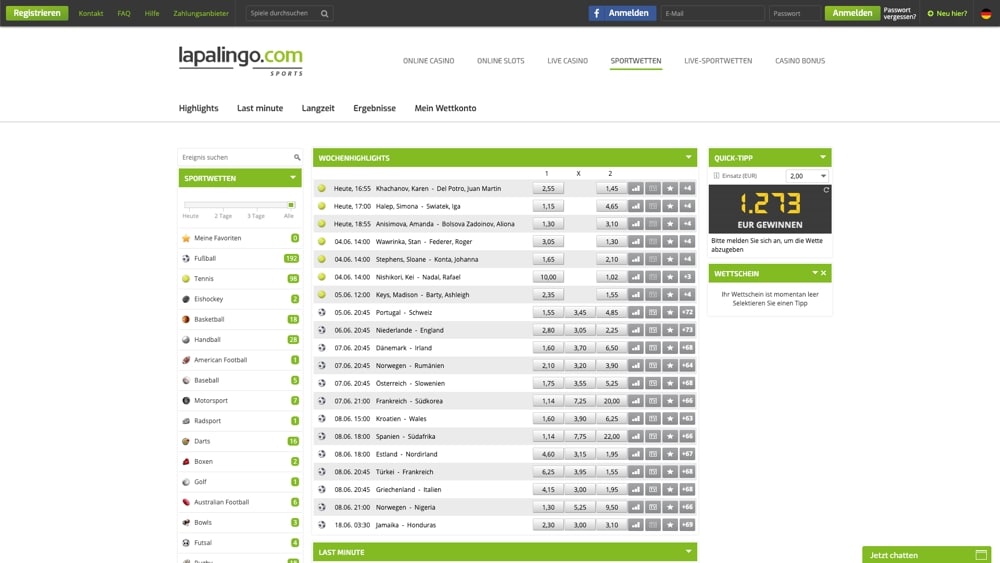Open the Ergebnisse tab
The width and height of the screenshot is (1000, 563).
click(374, 108)
